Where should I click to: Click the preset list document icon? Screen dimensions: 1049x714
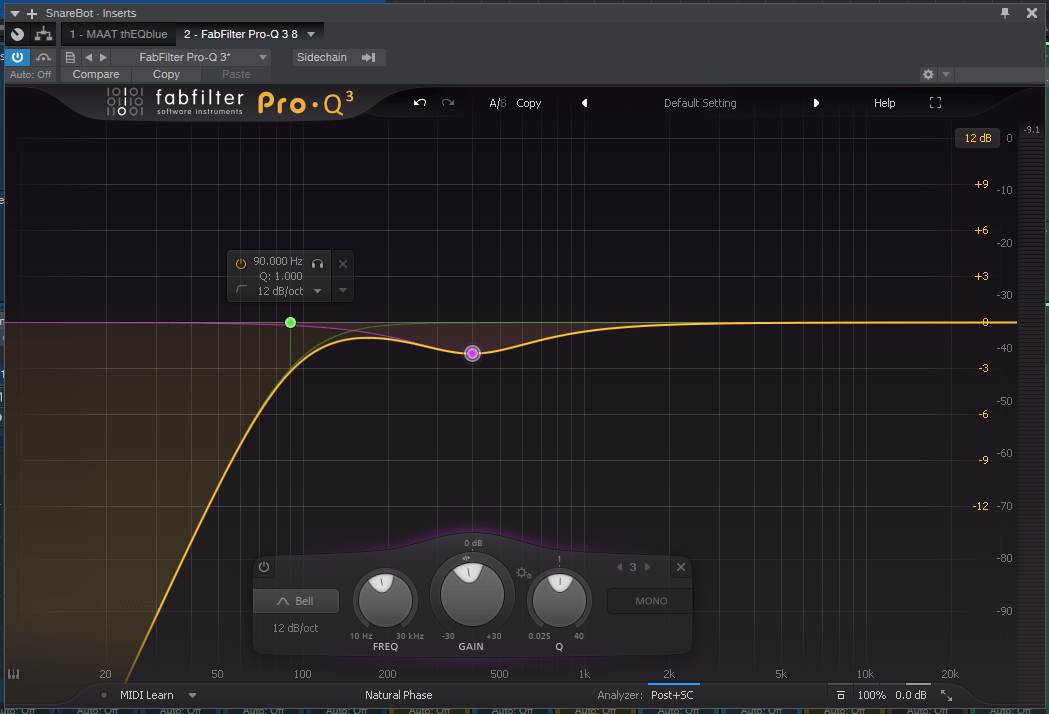click(69, 57)
